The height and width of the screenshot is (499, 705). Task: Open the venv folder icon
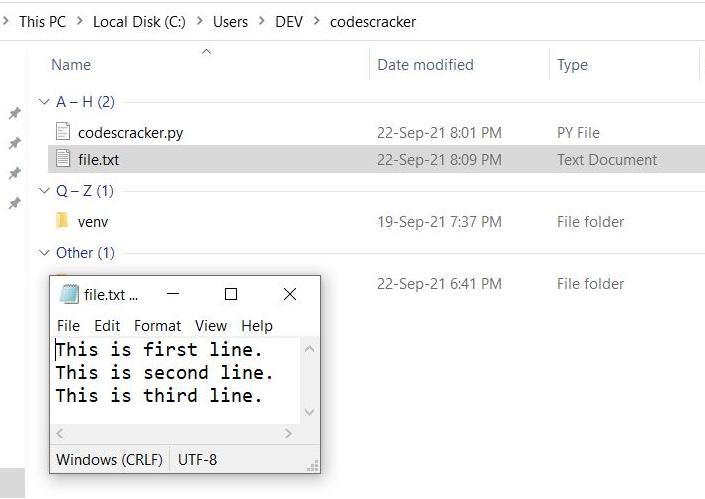[x=62, y=221]
